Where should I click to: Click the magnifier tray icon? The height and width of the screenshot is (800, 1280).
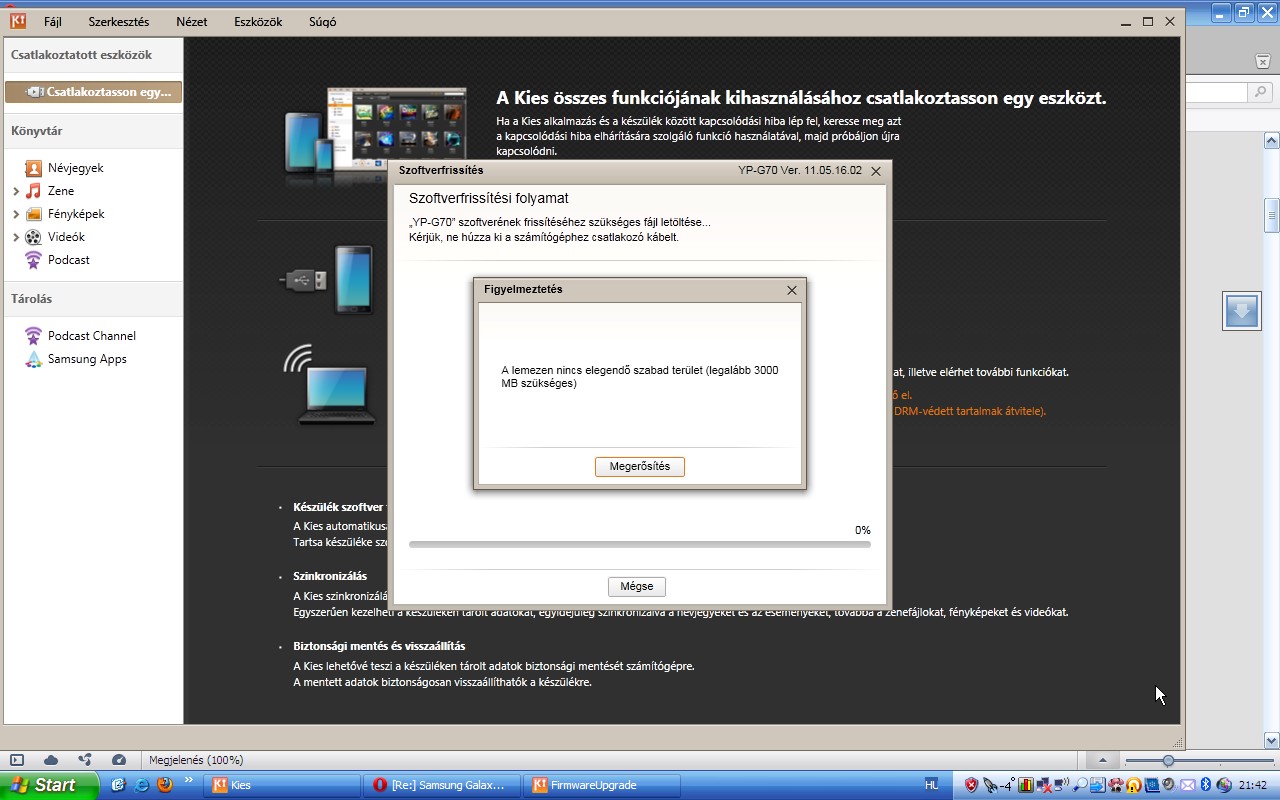(1080, 785)
